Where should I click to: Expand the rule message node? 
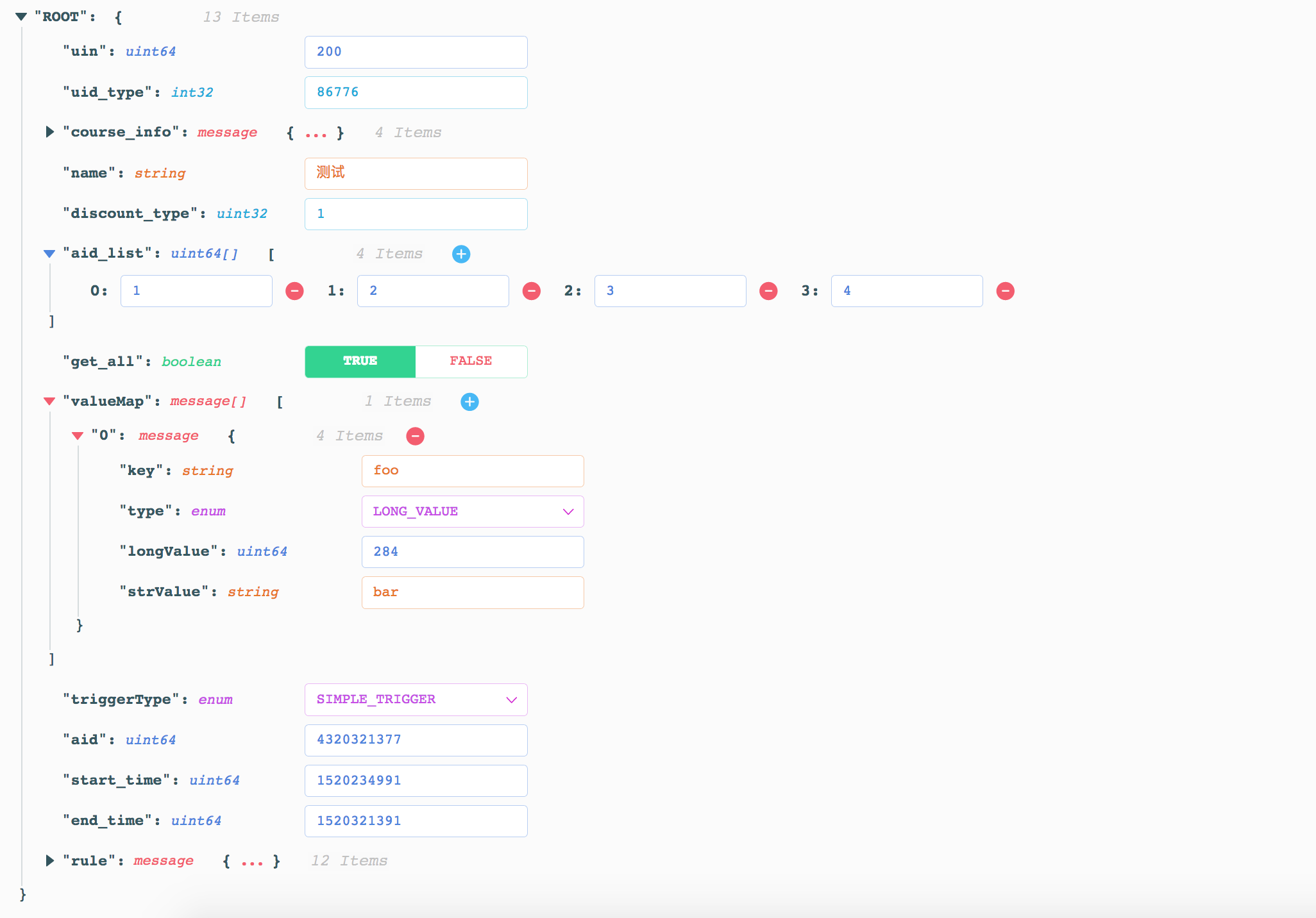50,860
